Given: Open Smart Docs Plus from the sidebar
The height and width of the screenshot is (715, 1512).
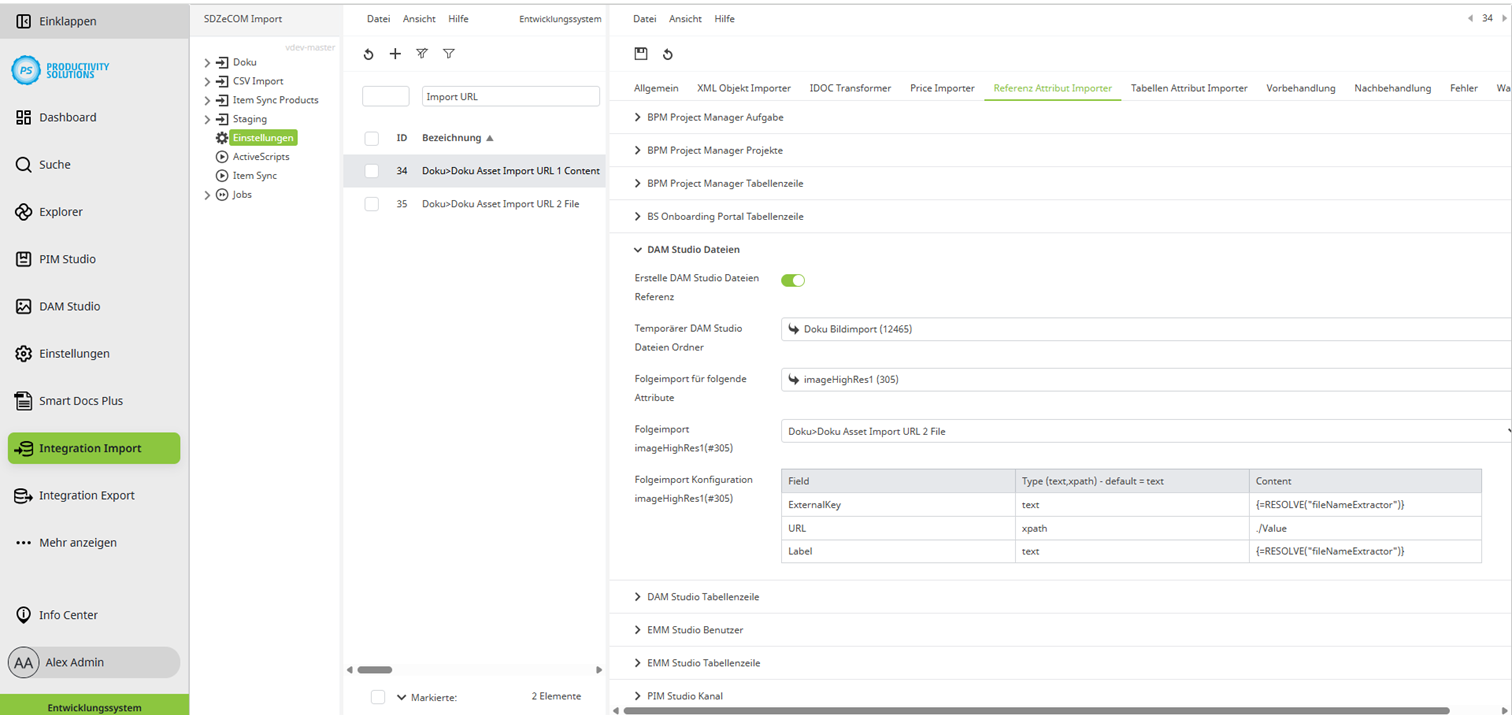Looking at the screenshot, I should 79,401.
